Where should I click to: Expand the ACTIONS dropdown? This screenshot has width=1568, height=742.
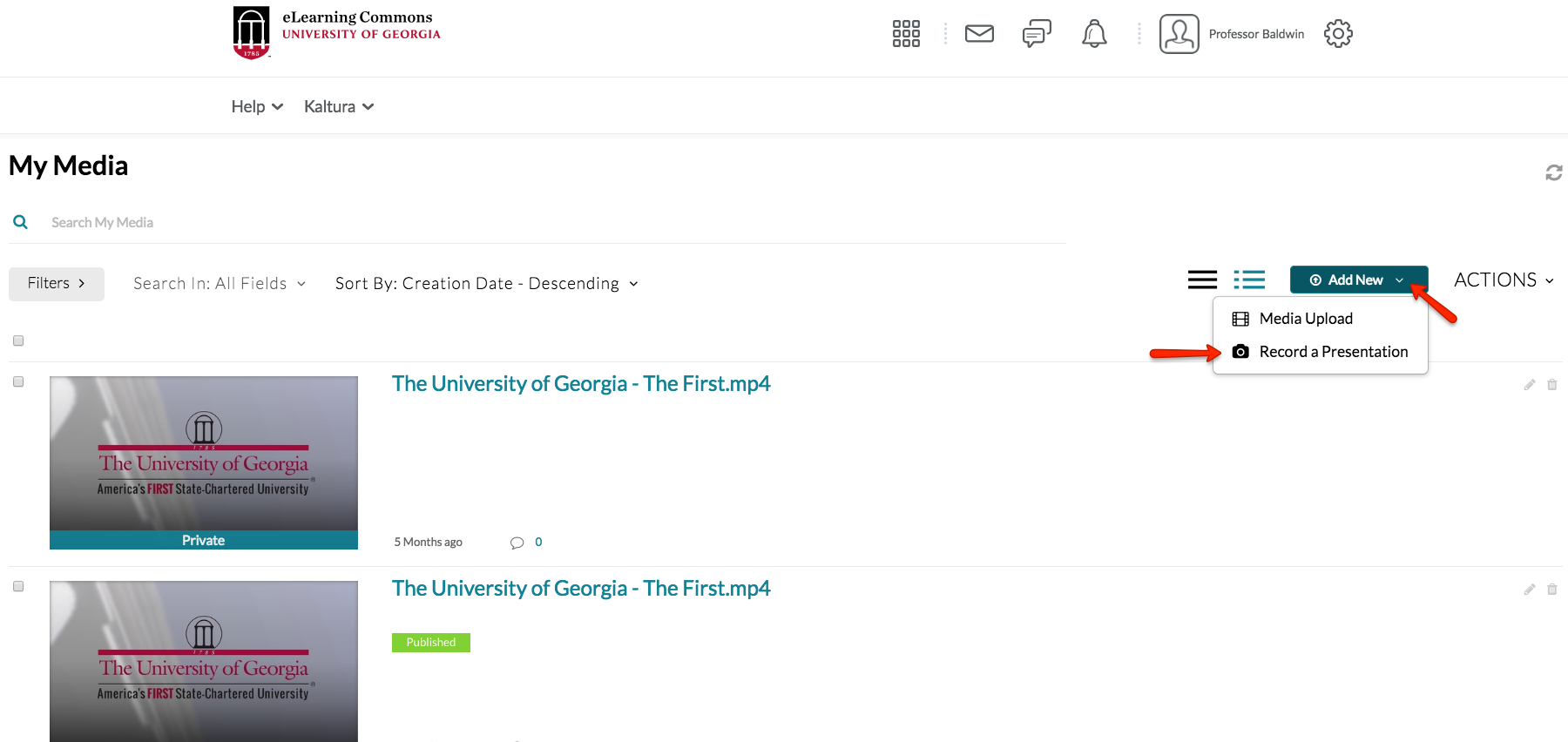click(x=1504, y=280)
